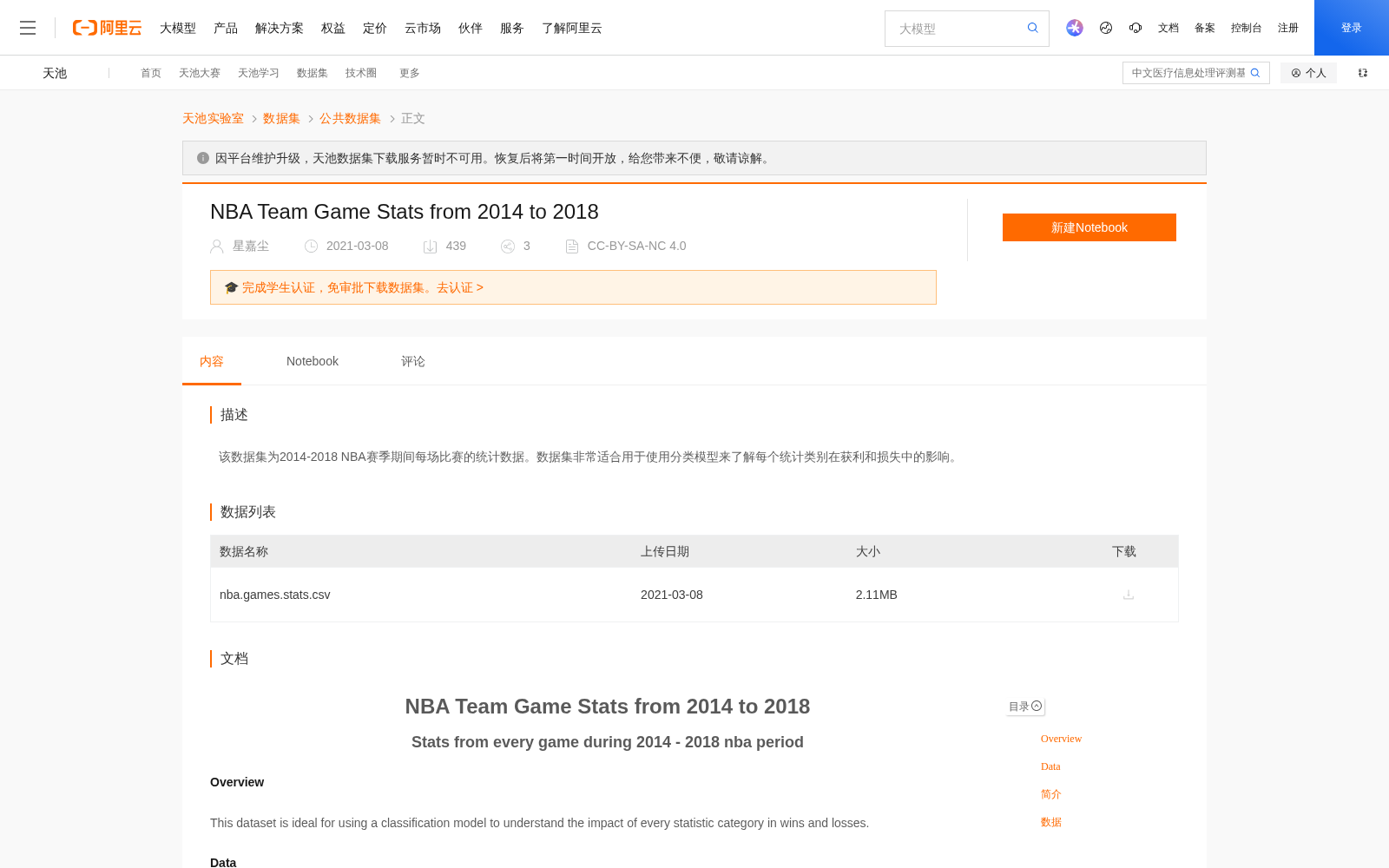Open the 文档 link in header
Viewport: 1389px width, 868px height.
pyautogui.click(x=1168, y=28)
